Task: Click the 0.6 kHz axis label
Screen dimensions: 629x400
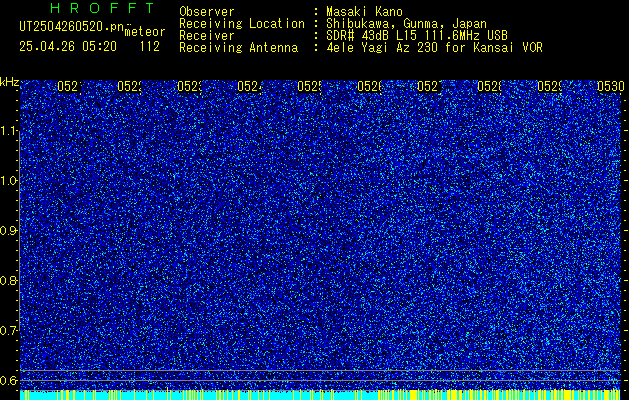Action: 10,380
